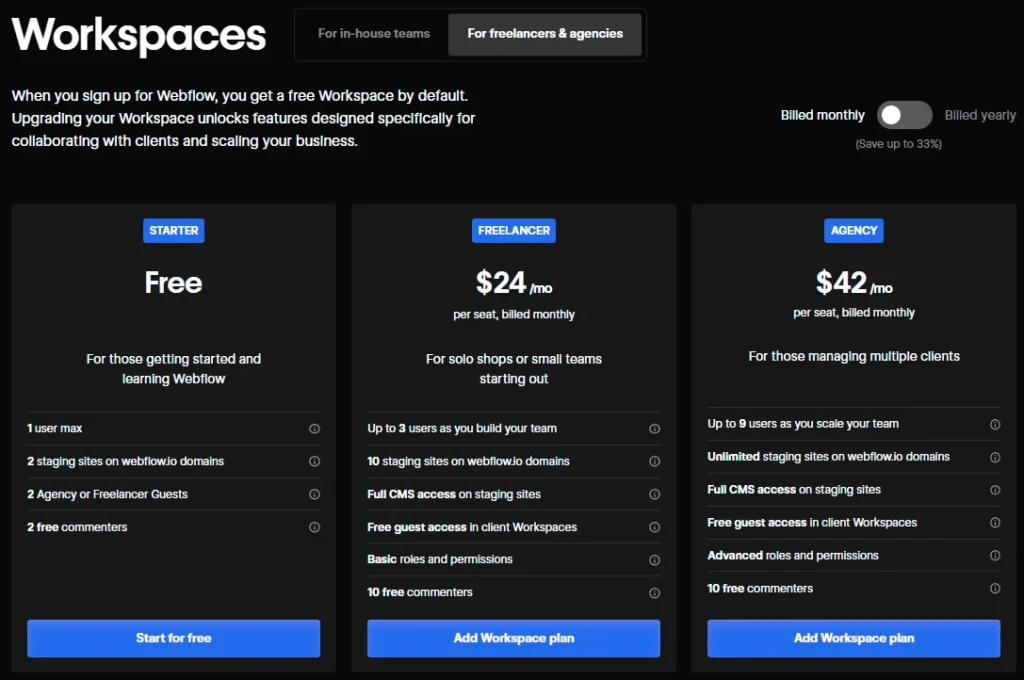This screenshot has height=680, width=1024.
Task: Toggle billing switch between monthly and yearly
Action: tap(904, 115)
